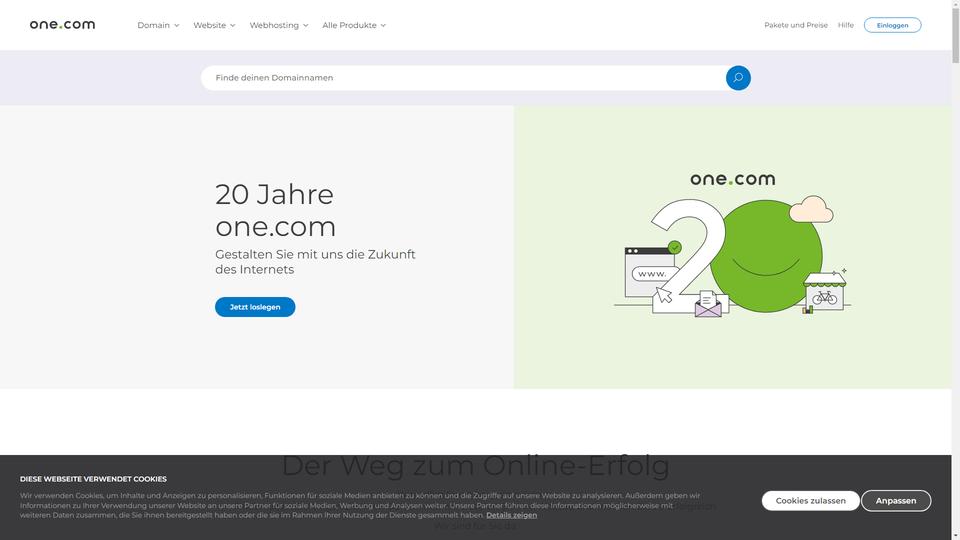Image resolution: width=960 pixels, height=540 pixels.
Task: Click the 20 years one.com illustration
Action: (x=732, y=245)
